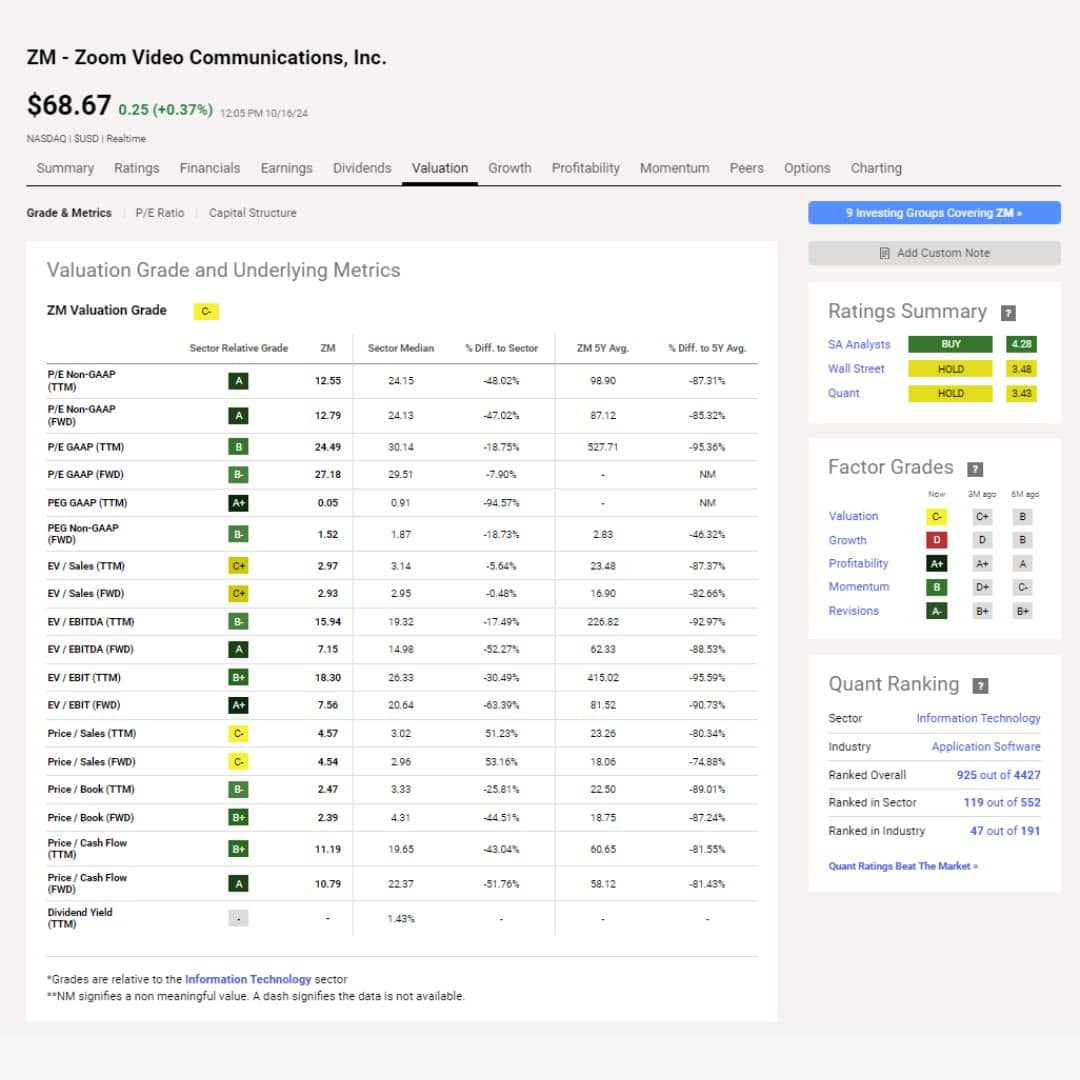Click the Information Technology sector link in footnote

click(x=248, y=979)
